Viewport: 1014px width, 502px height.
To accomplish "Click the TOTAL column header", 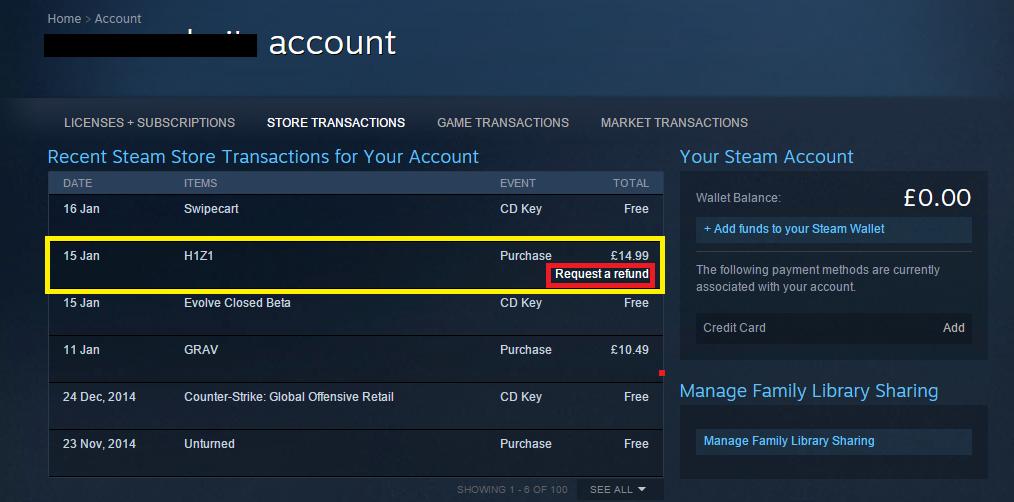I will (631, 183).
